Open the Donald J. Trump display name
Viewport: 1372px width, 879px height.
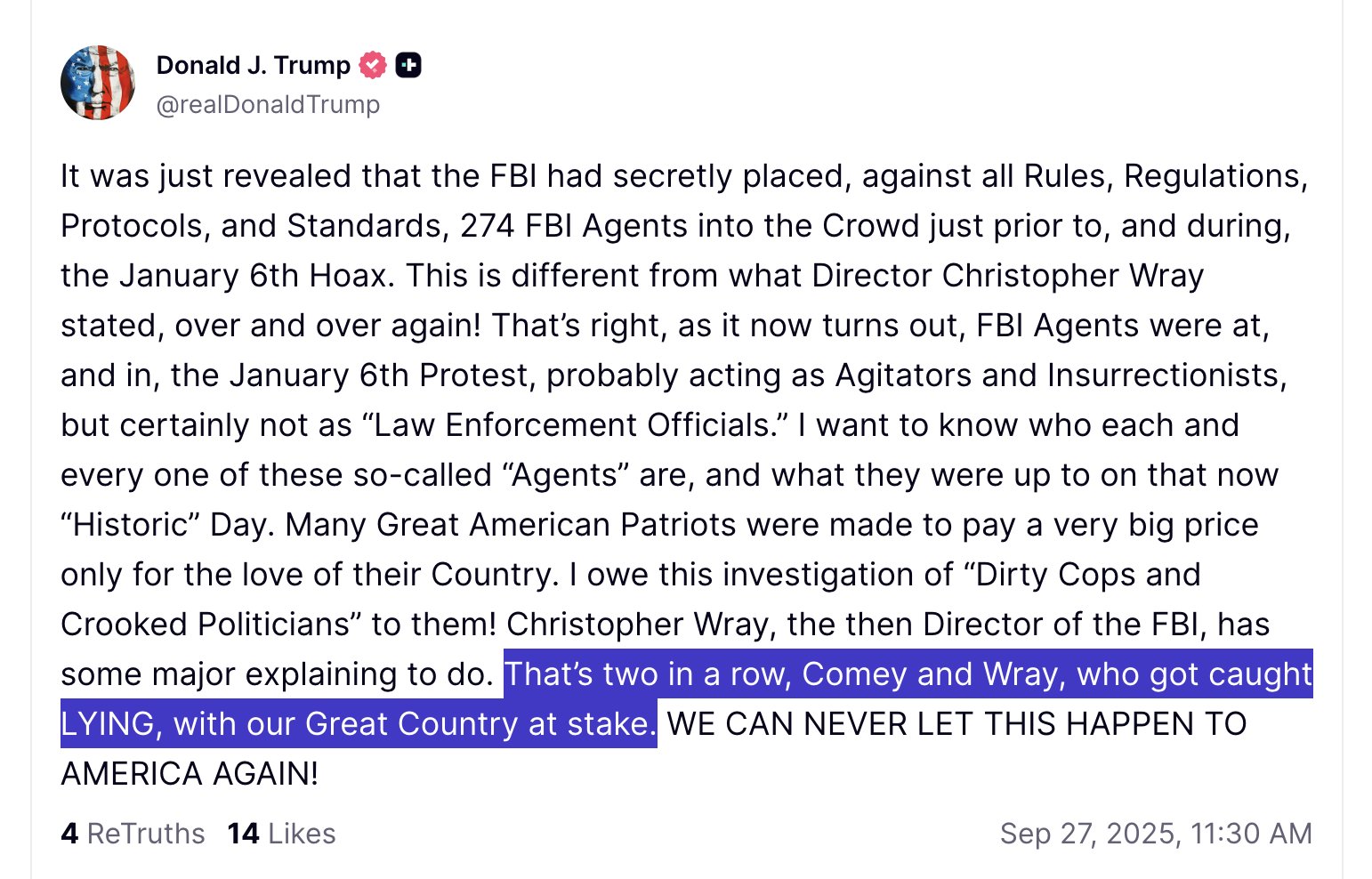tap(254, 65)
